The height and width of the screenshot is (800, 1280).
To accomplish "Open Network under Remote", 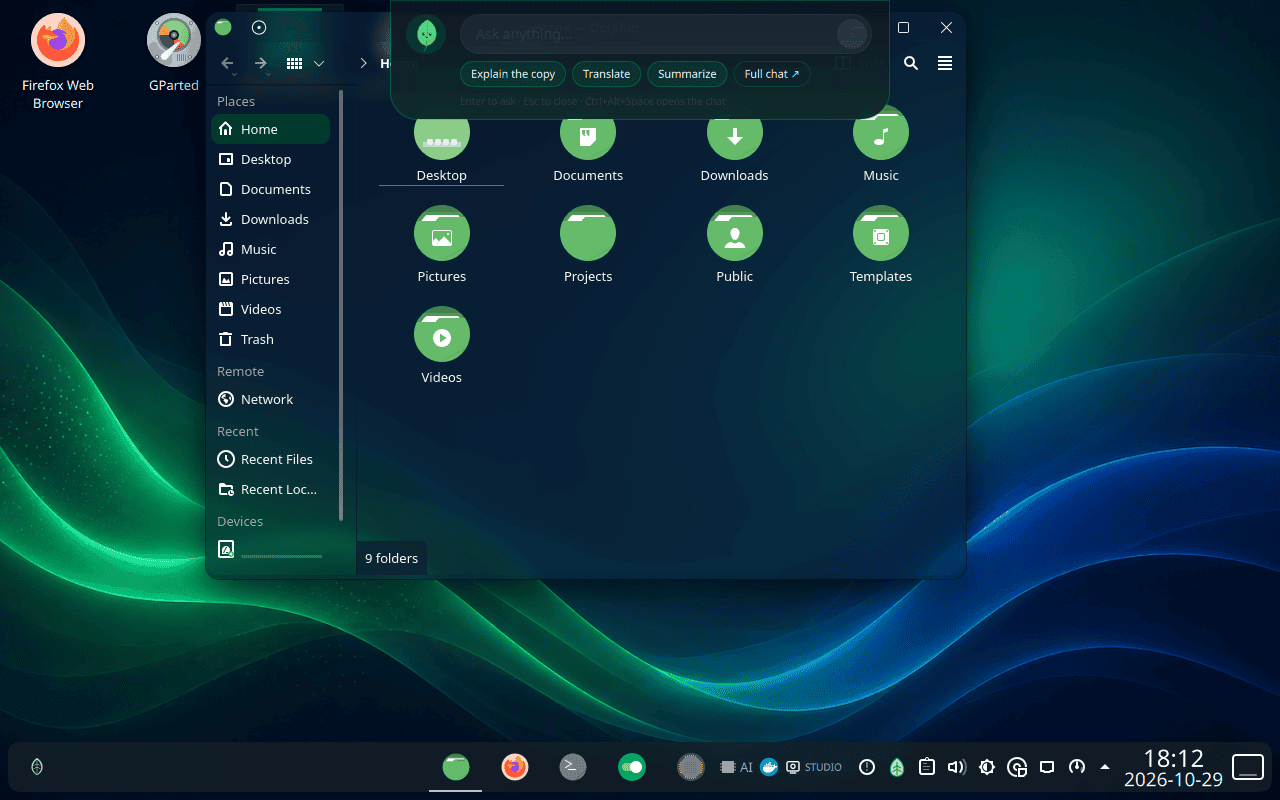I will (x=271, y=399).
